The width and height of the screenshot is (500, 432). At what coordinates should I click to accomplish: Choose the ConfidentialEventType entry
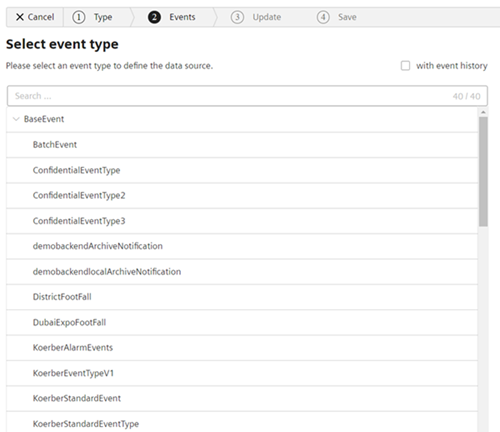[242, 170]
